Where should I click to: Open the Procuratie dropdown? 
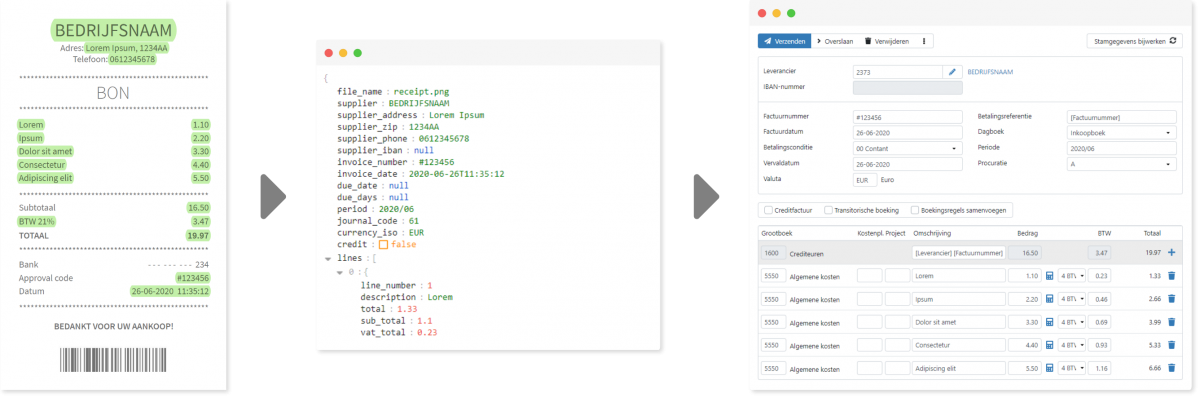[x=1121, y=164]
